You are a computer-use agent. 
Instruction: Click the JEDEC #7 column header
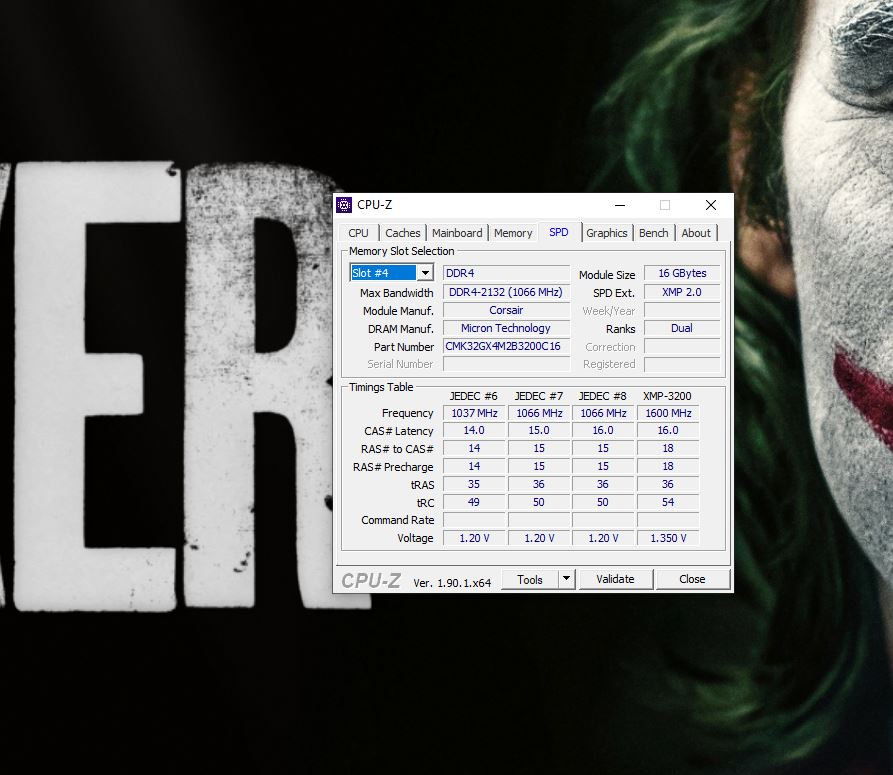pyautogui.click(x=539, y=396)
